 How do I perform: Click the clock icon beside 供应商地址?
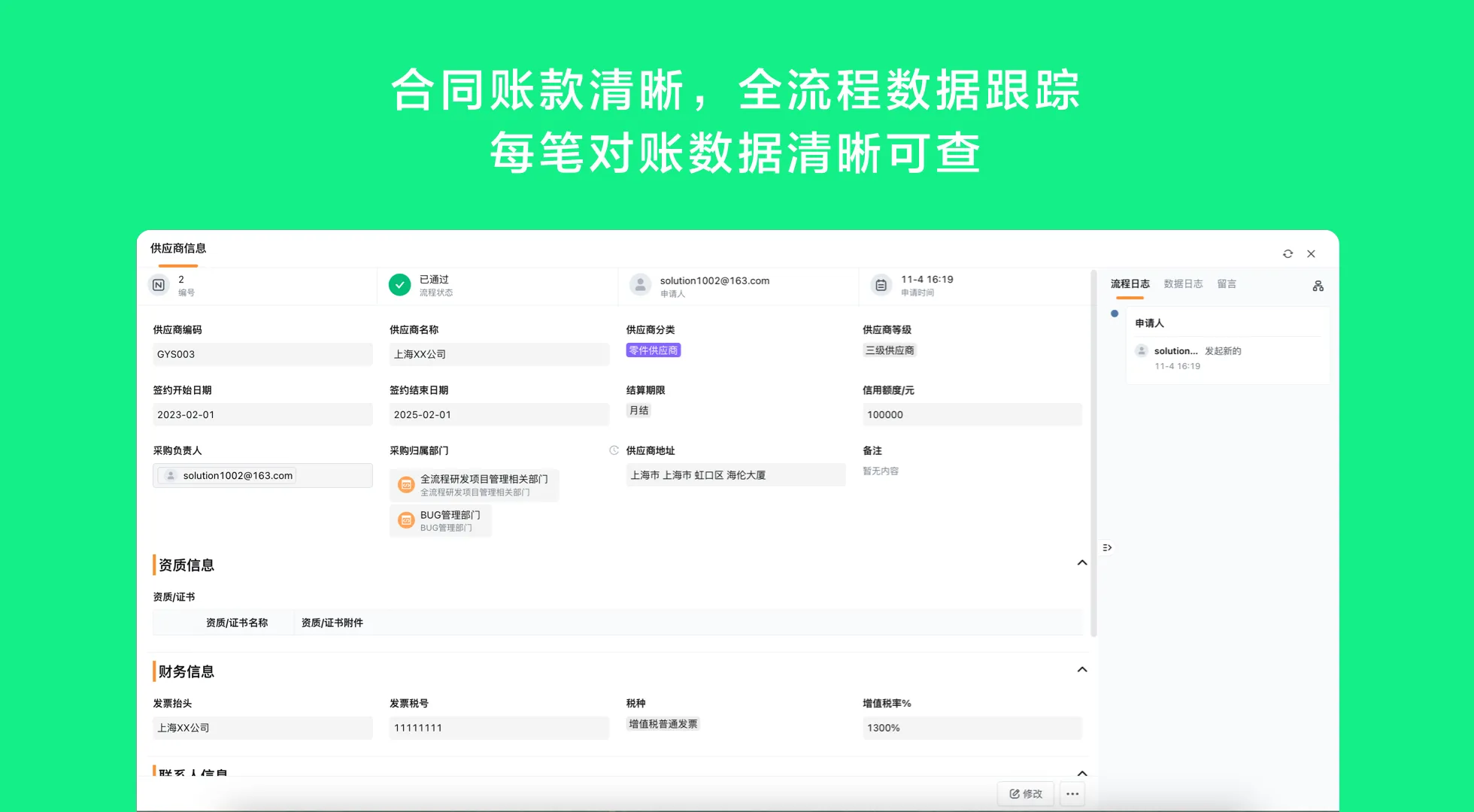tap(613, 450)
